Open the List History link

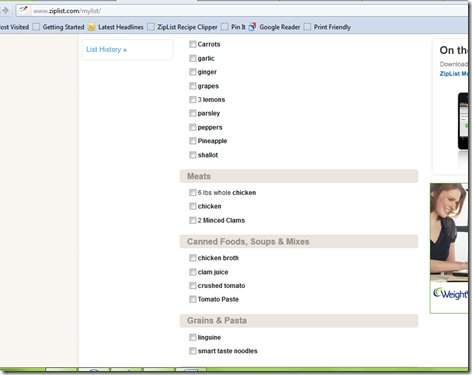(x=106, y=50)
